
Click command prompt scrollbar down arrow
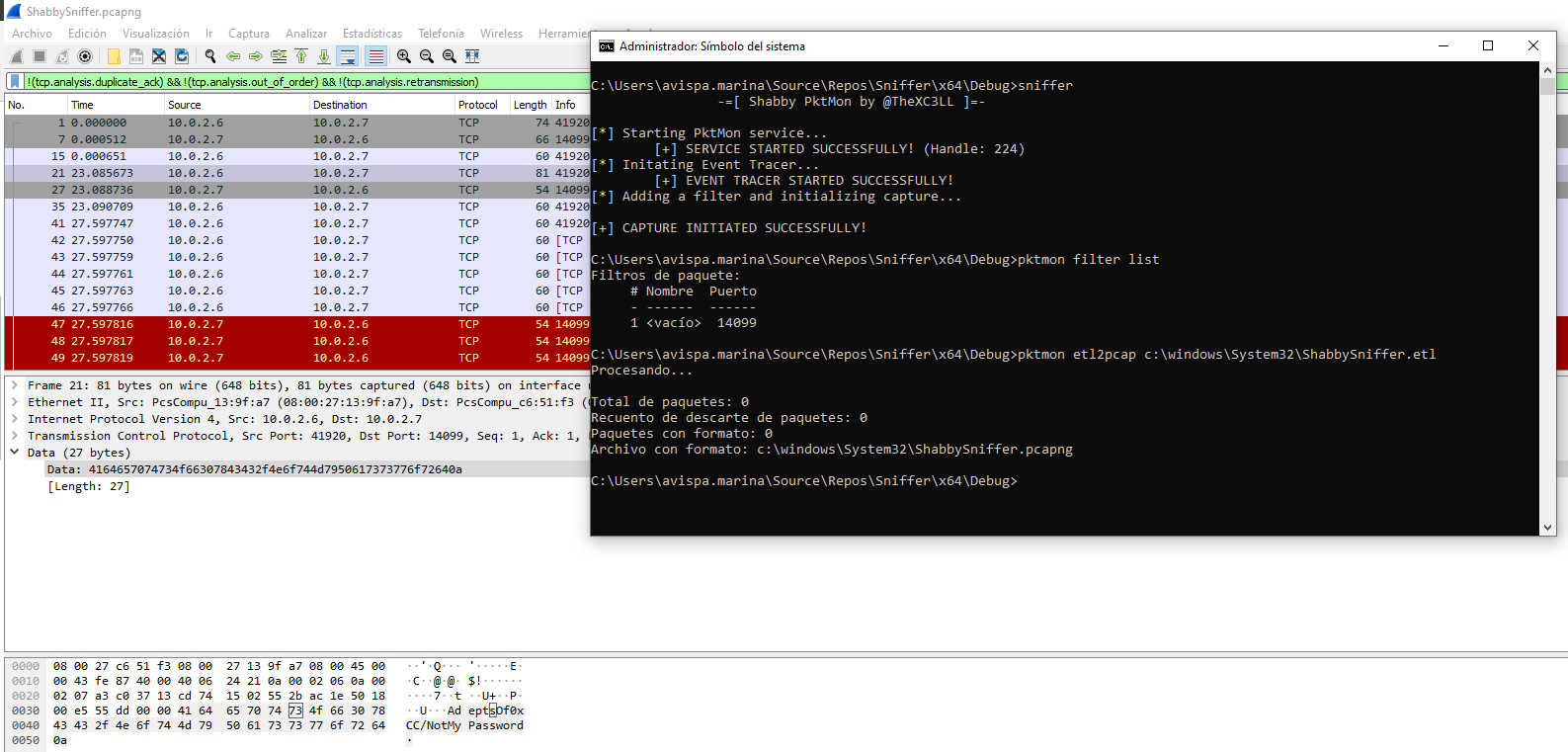pos(1547,528)
